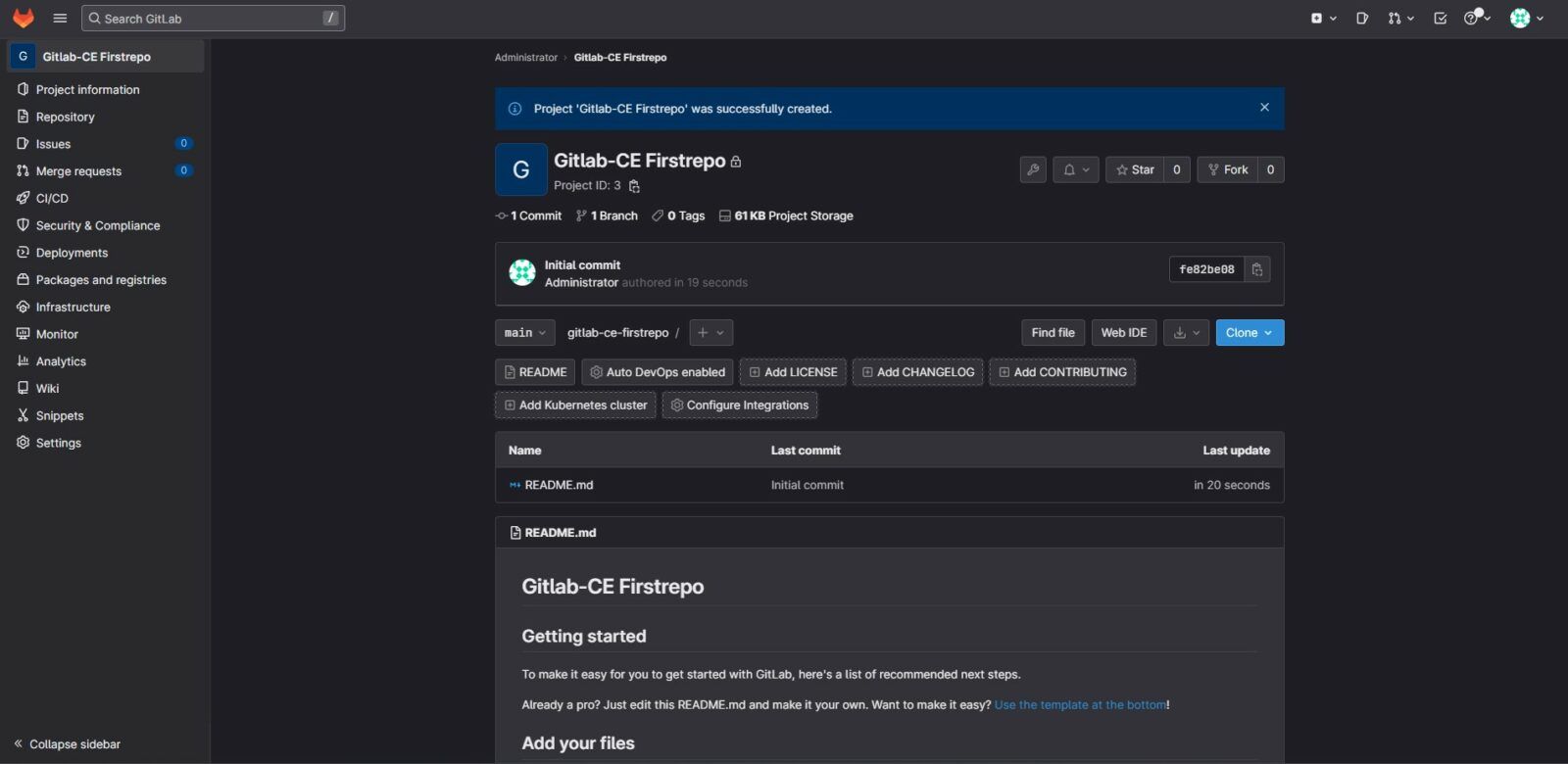Open Project information in sidebar

[x=106, y=89]
